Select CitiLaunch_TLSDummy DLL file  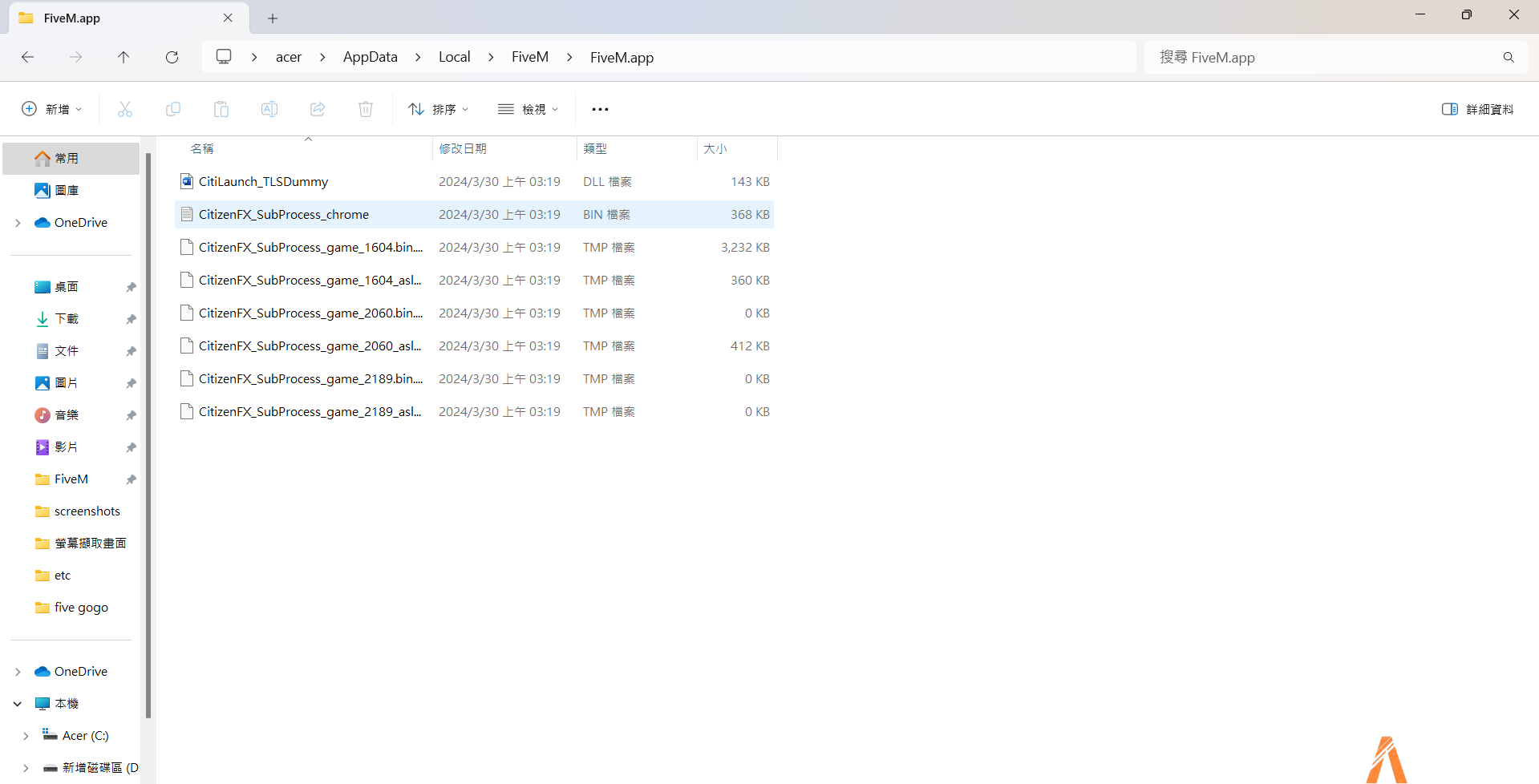(474, 182)
